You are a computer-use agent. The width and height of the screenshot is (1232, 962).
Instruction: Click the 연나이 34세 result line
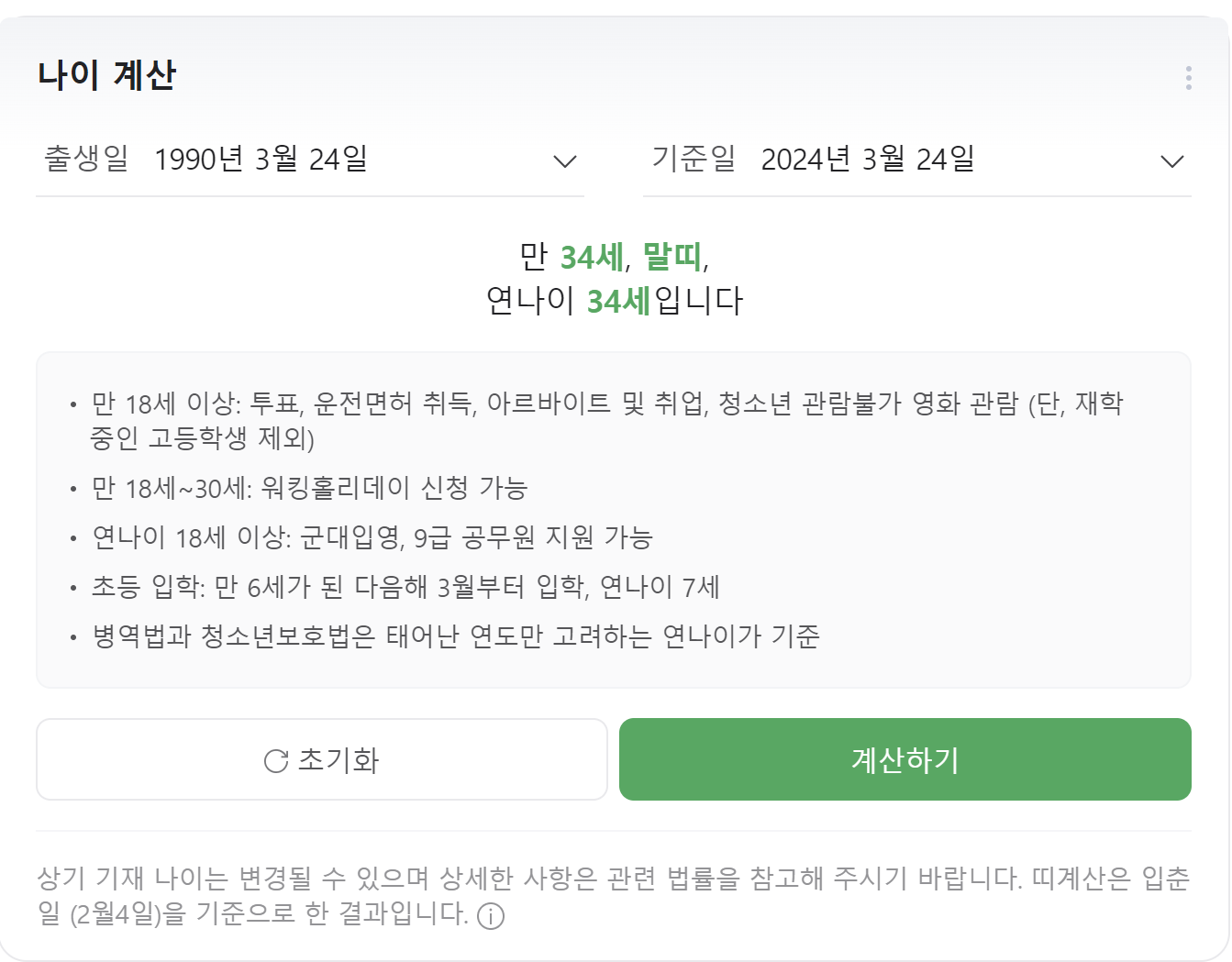615,301
